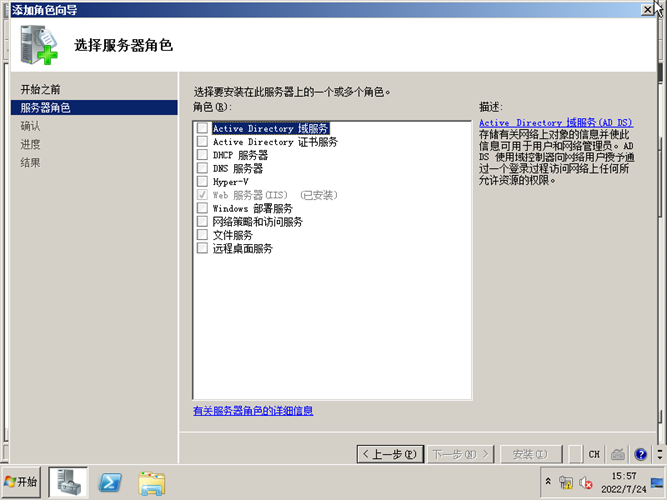Screen dimensions: 667x500
Task: Open the 结果 wizard step
Action: 30,163
